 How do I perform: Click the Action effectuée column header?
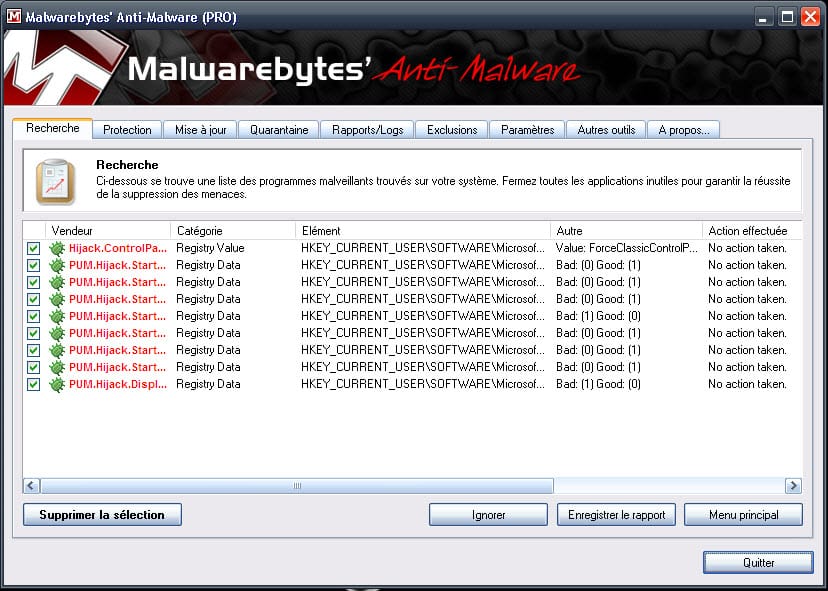pos(752,231)
